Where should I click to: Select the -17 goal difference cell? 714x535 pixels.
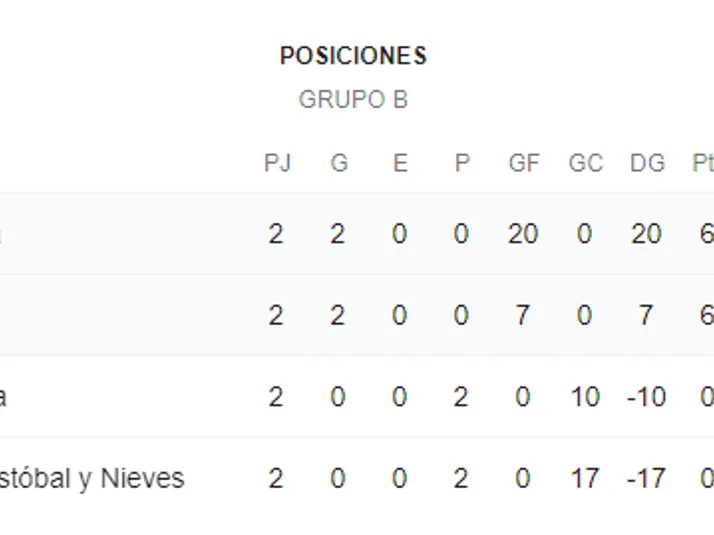[x=646, y=478]
